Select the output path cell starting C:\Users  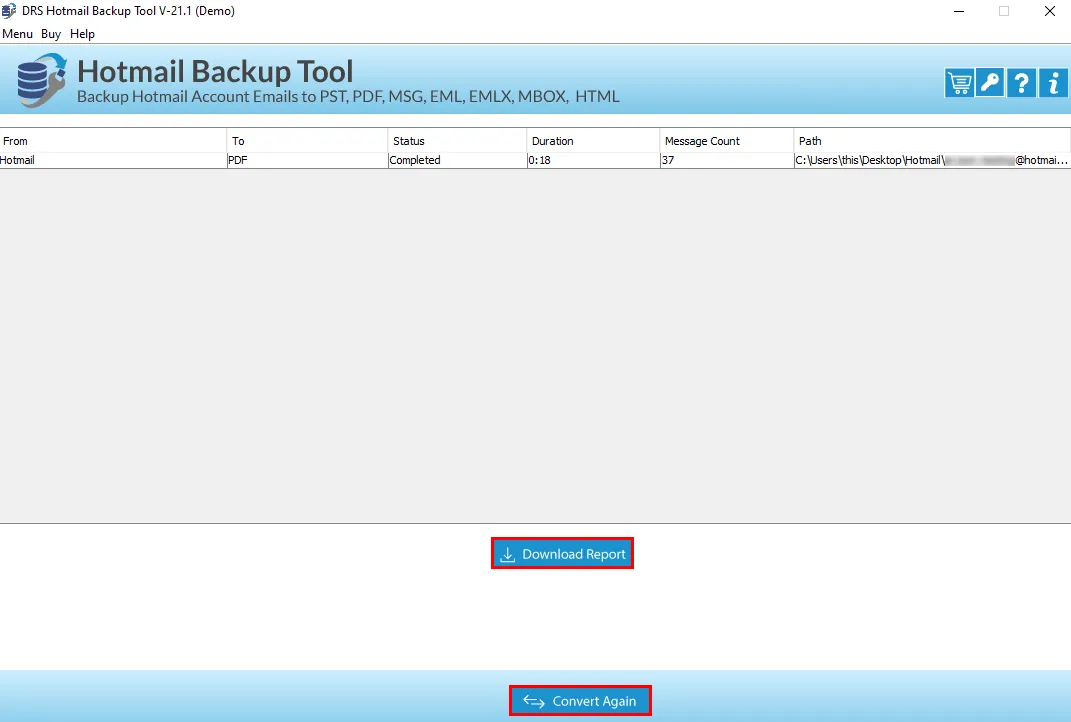pyautogui.click(x=932, y=160)
